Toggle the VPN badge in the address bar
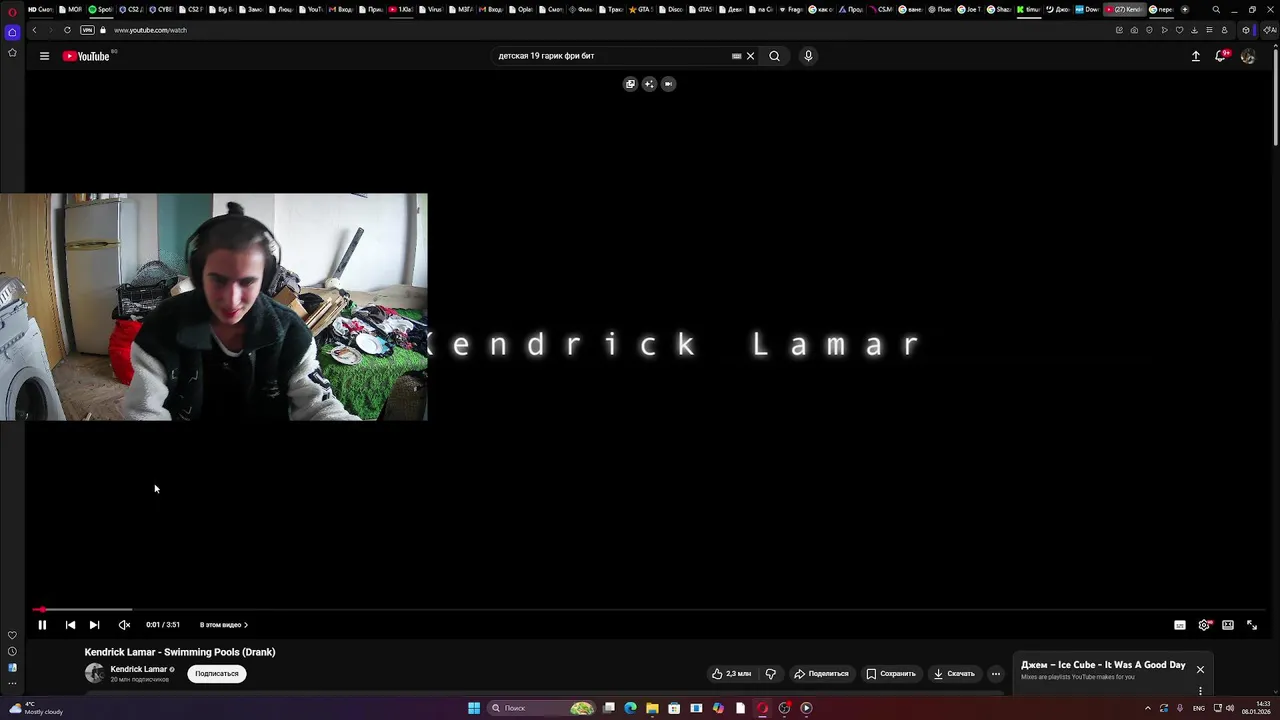Screen dimensions: 1280x720 pos(87,30)
